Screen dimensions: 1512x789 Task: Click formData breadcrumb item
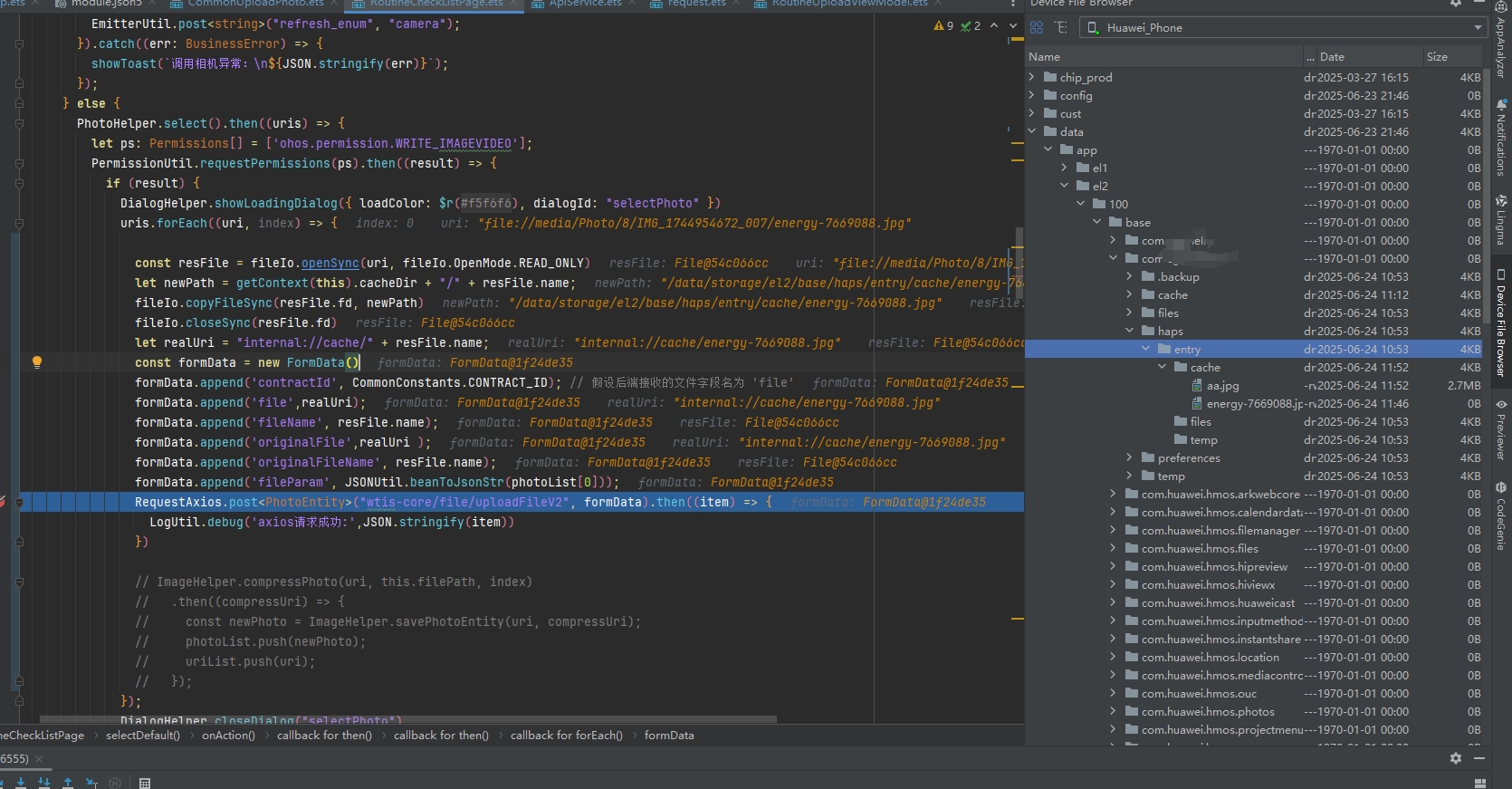(x=669, y=736)
